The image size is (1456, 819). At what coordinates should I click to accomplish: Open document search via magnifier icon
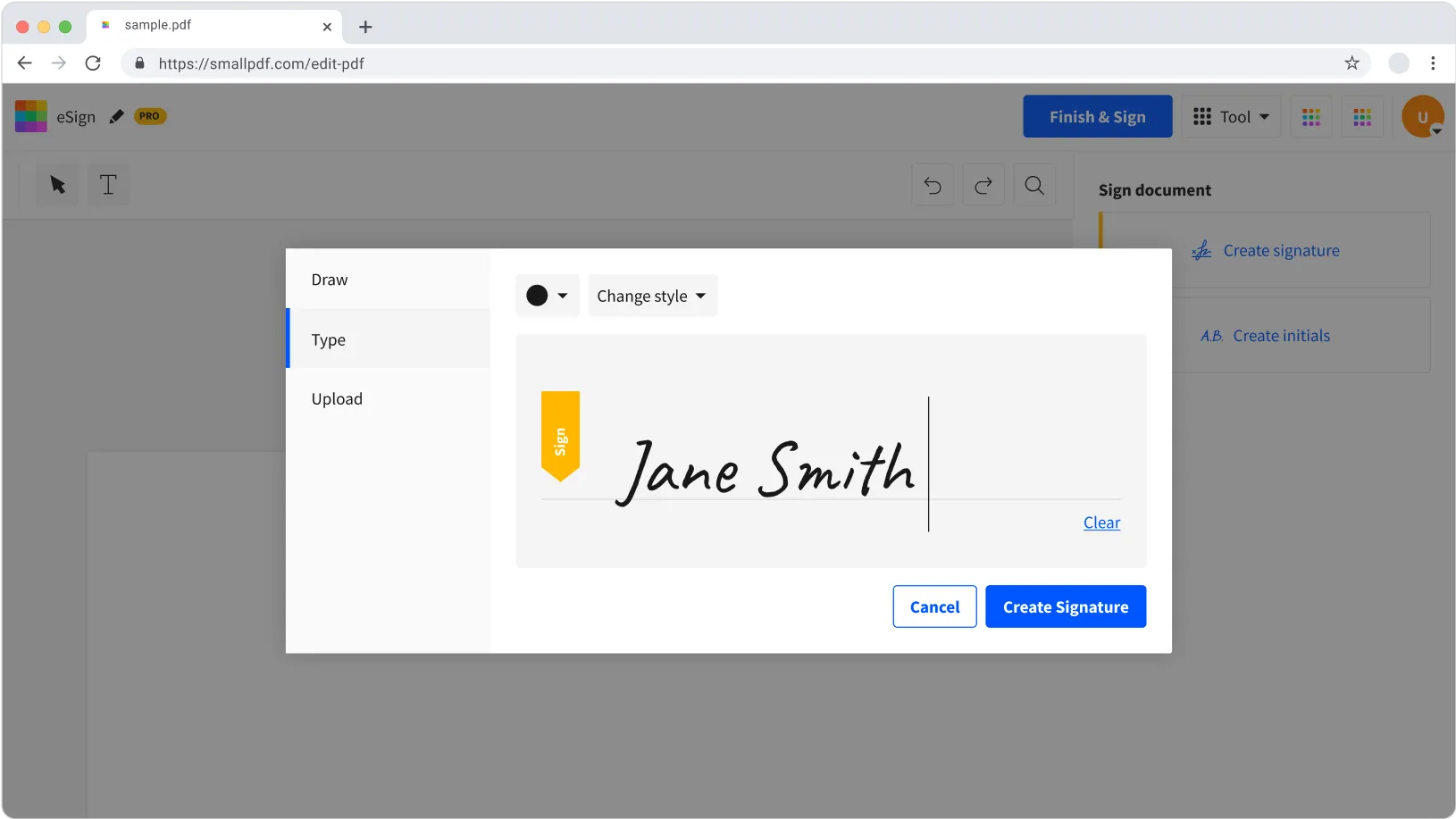coord(1033,185)
